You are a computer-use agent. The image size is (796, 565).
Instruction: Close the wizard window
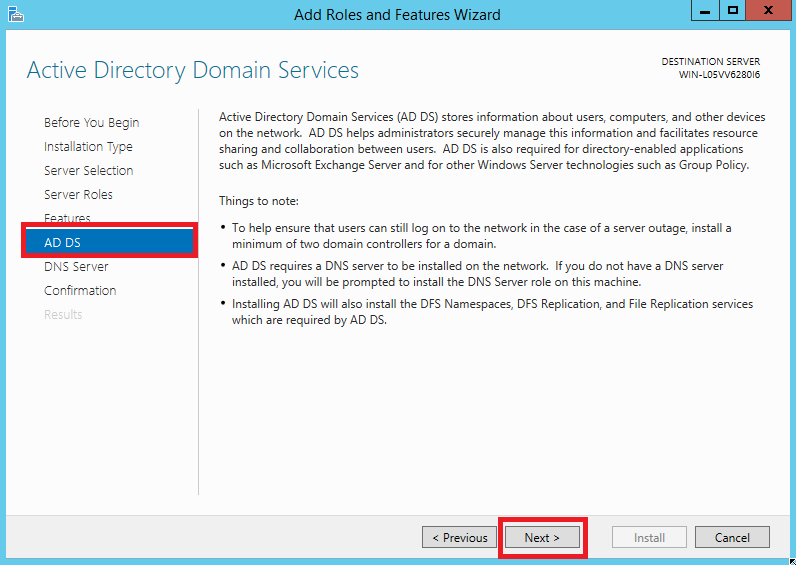(x=769, y=11)
